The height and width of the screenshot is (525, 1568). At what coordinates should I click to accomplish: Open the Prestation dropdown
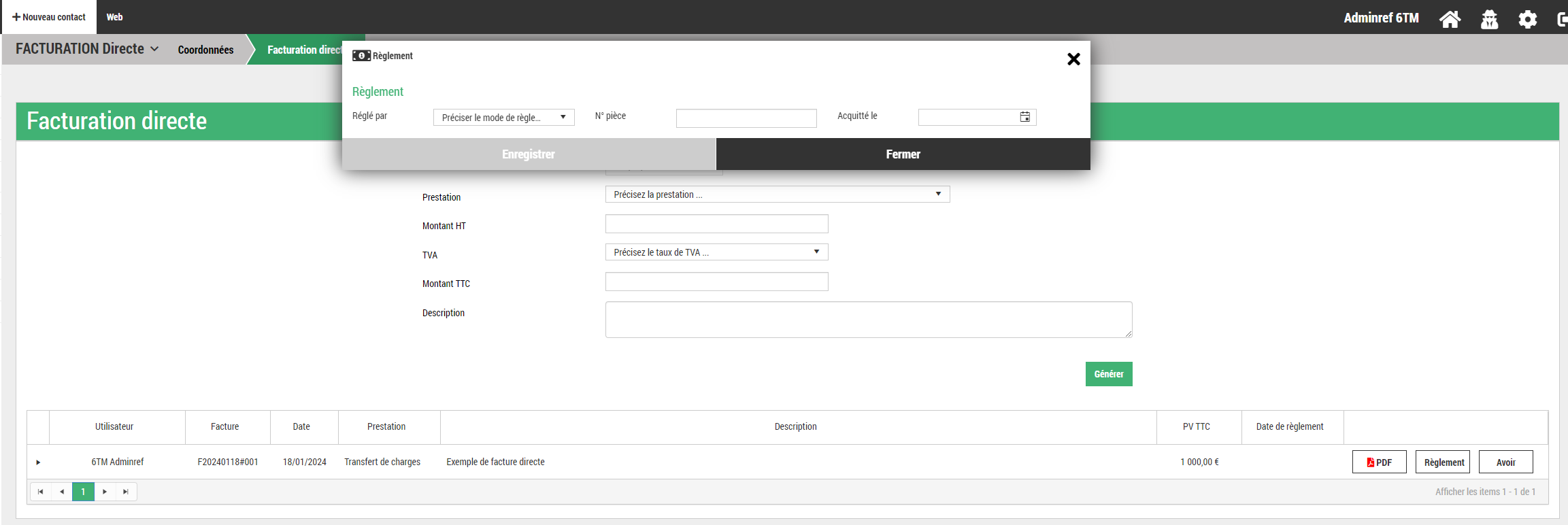coord(777,194)
